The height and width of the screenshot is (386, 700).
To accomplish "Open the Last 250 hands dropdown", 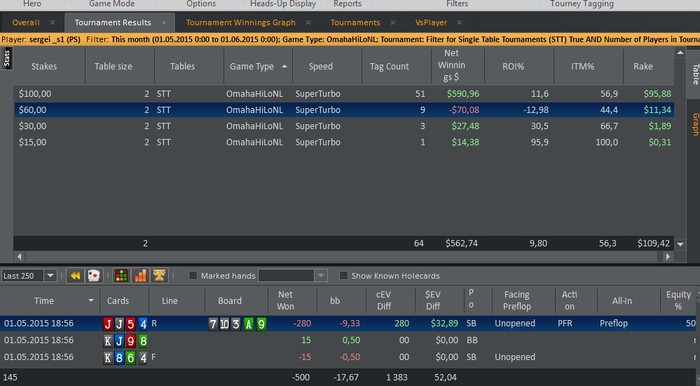I will point(50,276).
